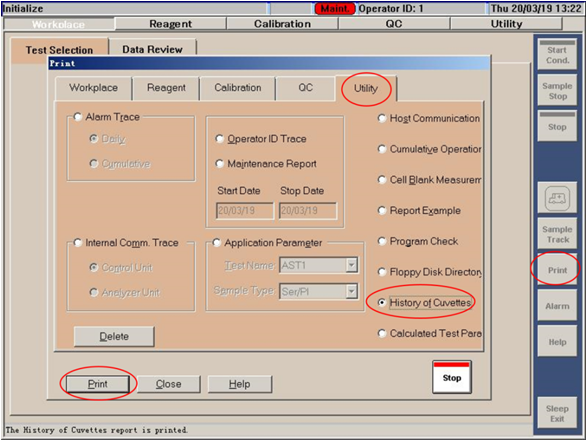This screenshot has width=587, height=442.
Task: Expand the Sample Type Ser/Pl dropdown
Action: point(351,291)
